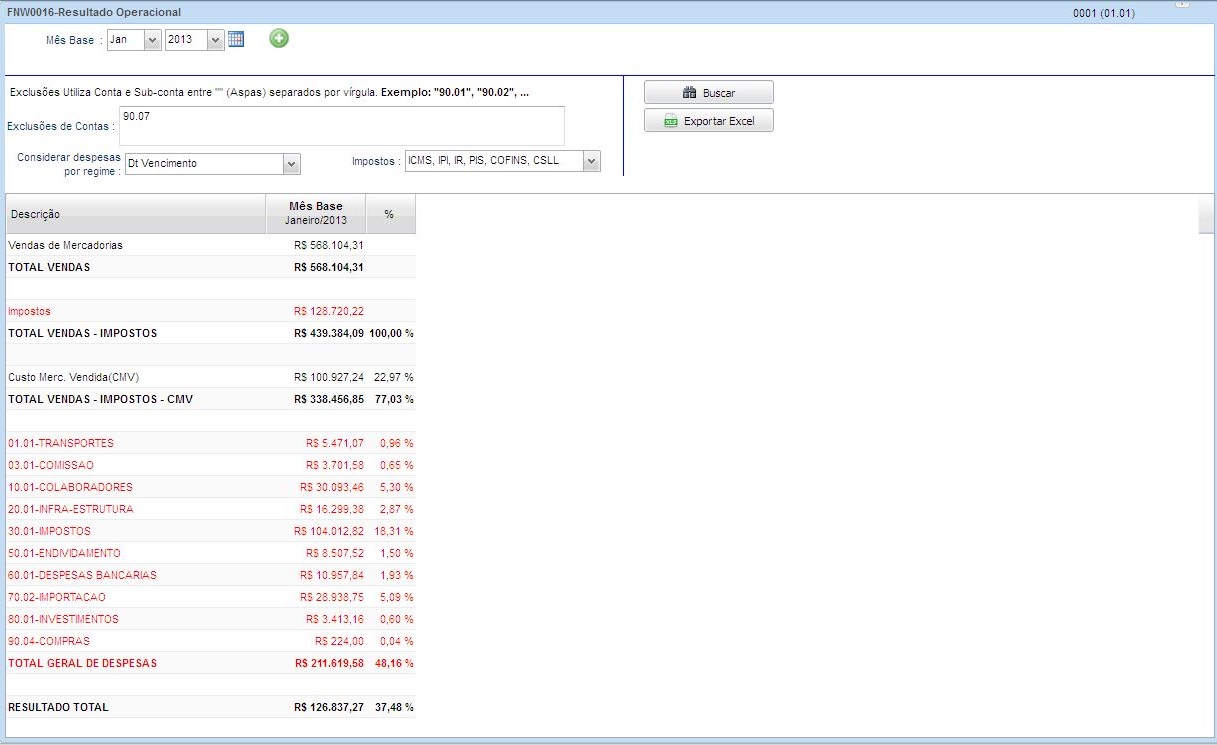Click the % column header
This screenshot has height=745, width=1217.
pos(390,214)
